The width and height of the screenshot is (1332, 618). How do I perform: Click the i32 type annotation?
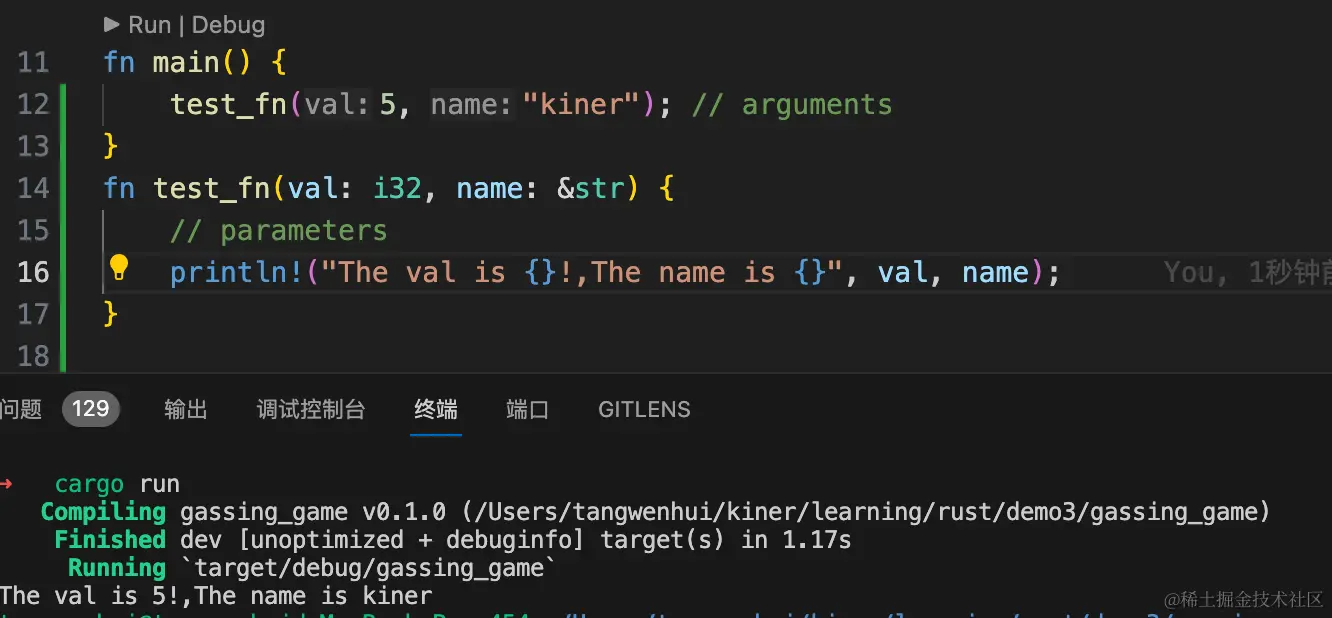click(397, 189)
